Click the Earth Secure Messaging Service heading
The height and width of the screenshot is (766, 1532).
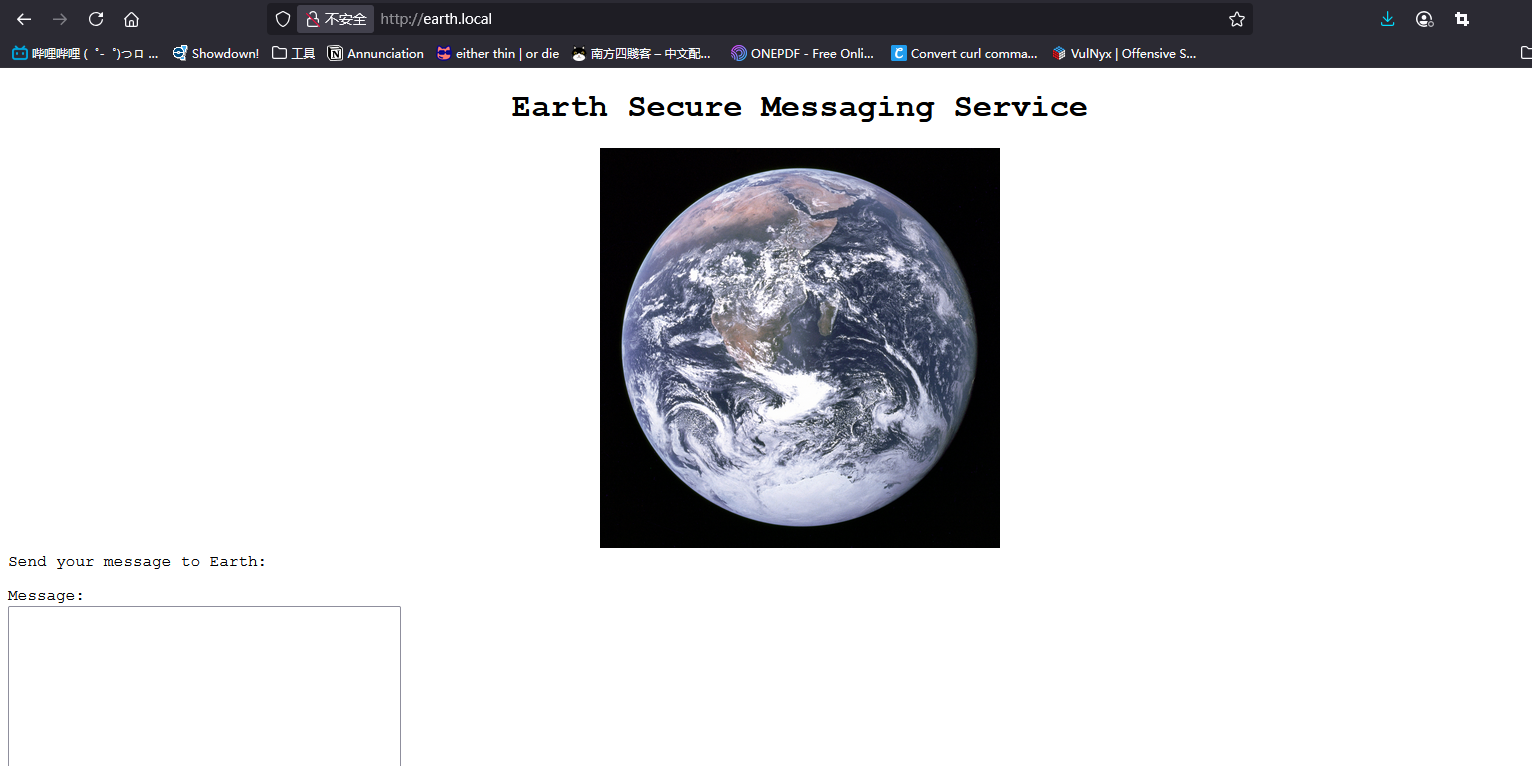799,107
